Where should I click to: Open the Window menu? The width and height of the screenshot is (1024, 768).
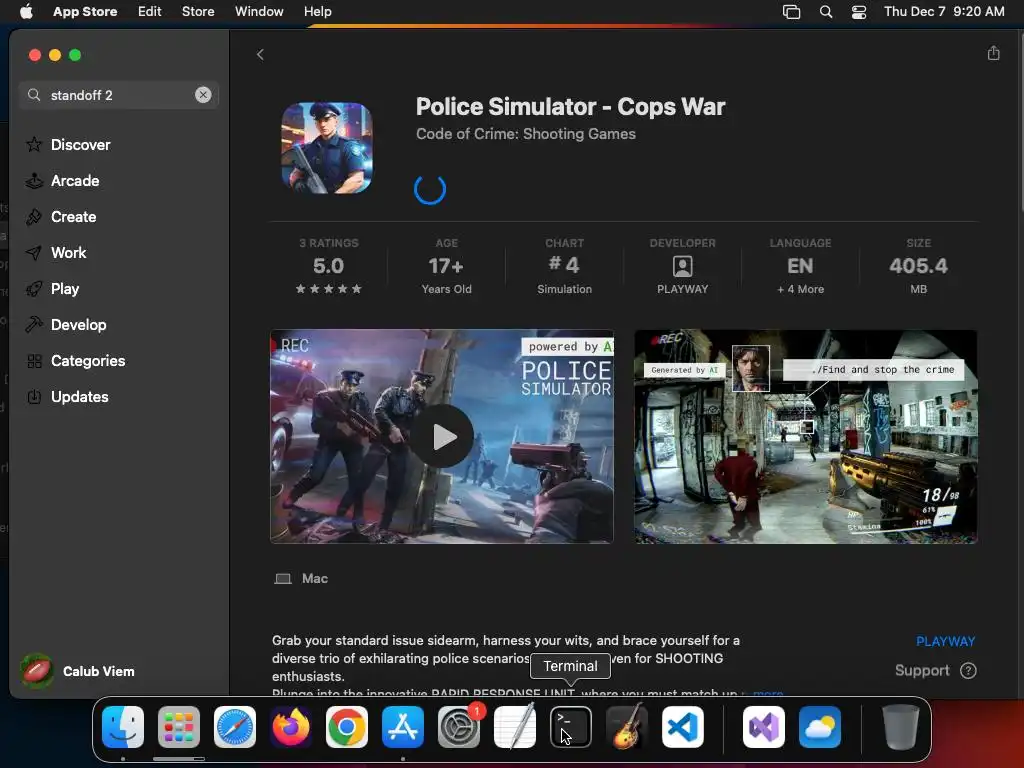tap(259, 12)
